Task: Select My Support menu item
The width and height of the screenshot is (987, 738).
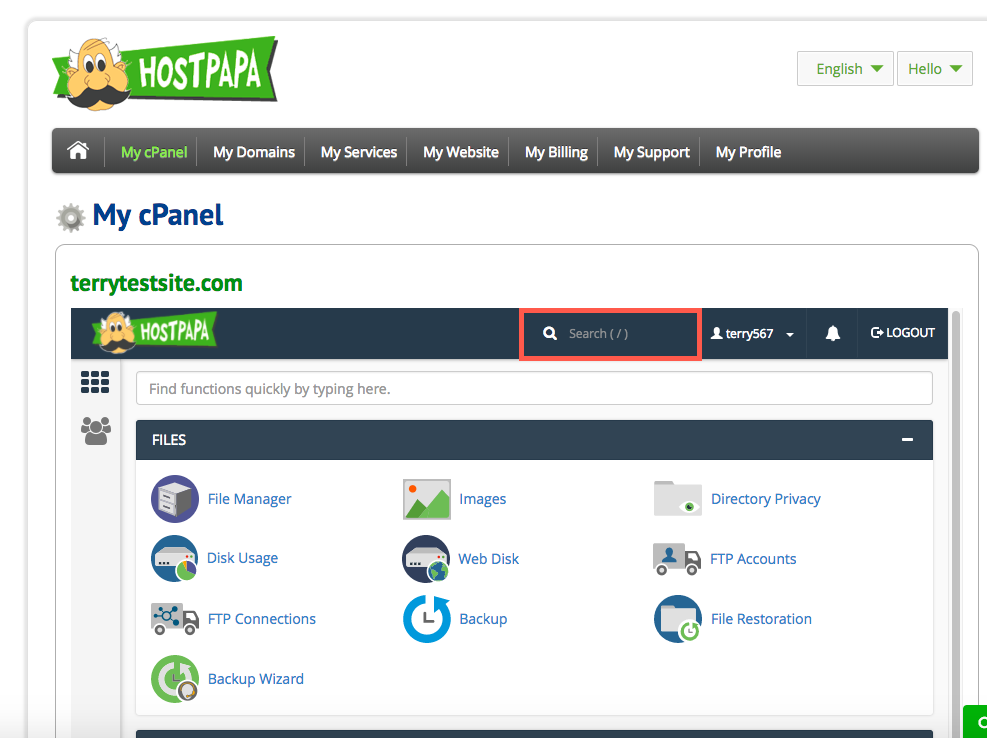Action: pyautogui.click(x=651, y=152)
